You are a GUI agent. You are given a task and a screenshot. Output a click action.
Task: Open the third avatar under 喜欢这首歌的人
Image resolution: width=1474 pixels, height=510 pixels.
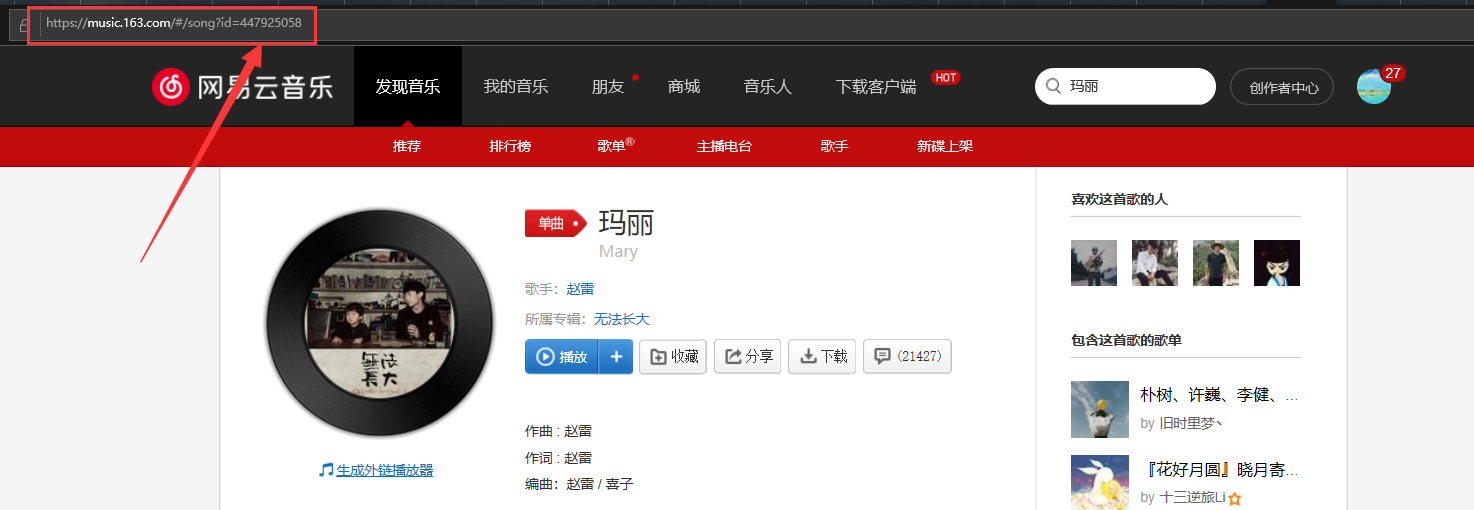pos(1216,263)
